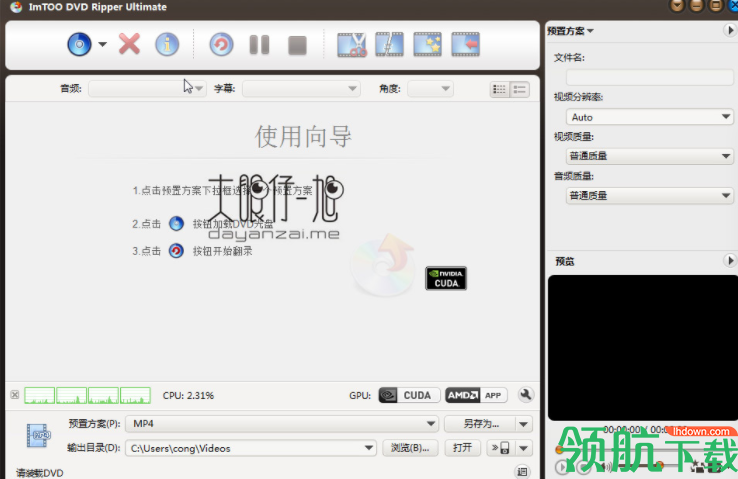Open the load DVD dropdown arrow
This screenshot has height=479, width=738.
click(x=102, y=45)
